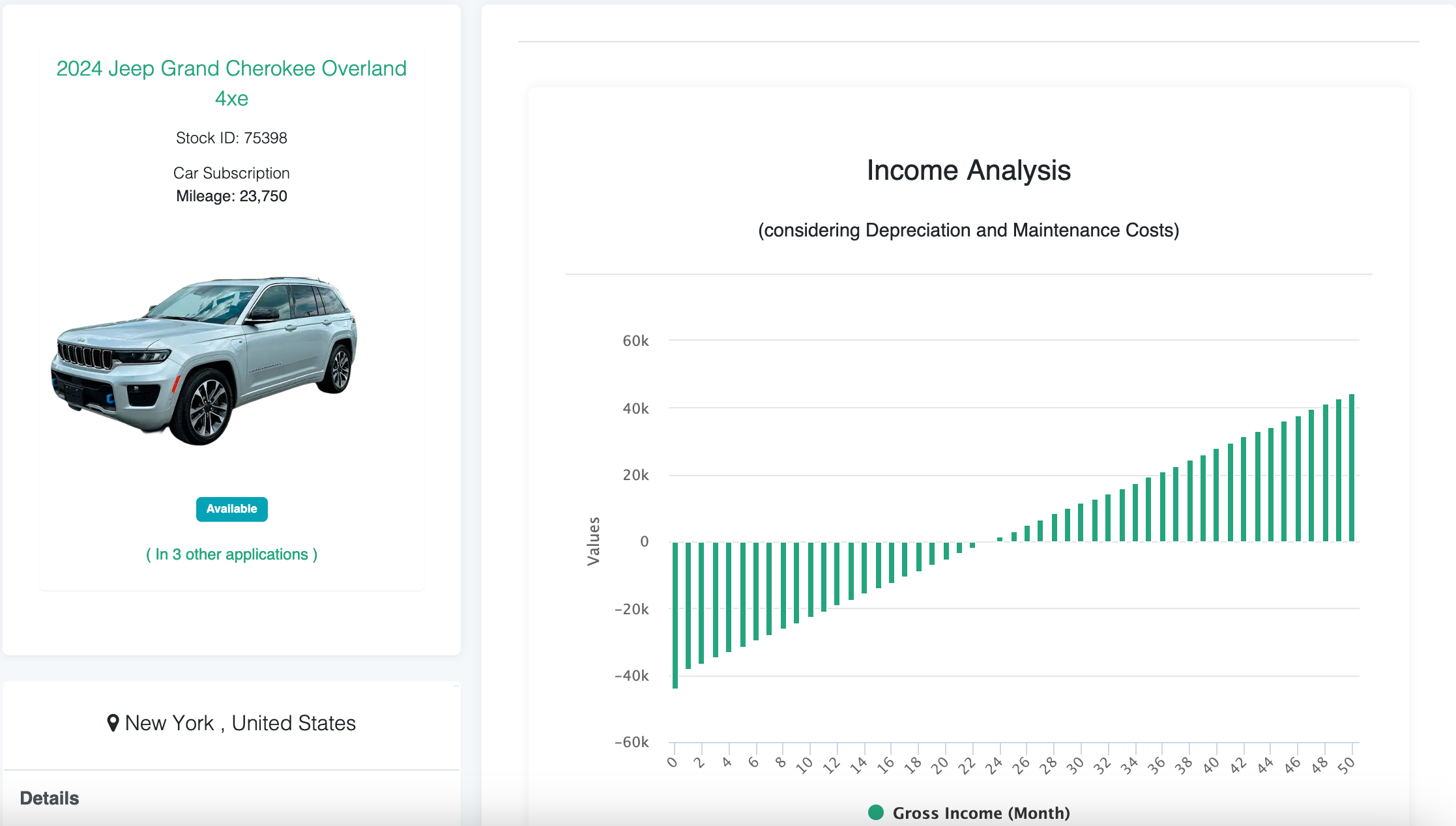Click the -20k y-axis label
The image size is (1456, 826).
[632, 609]
